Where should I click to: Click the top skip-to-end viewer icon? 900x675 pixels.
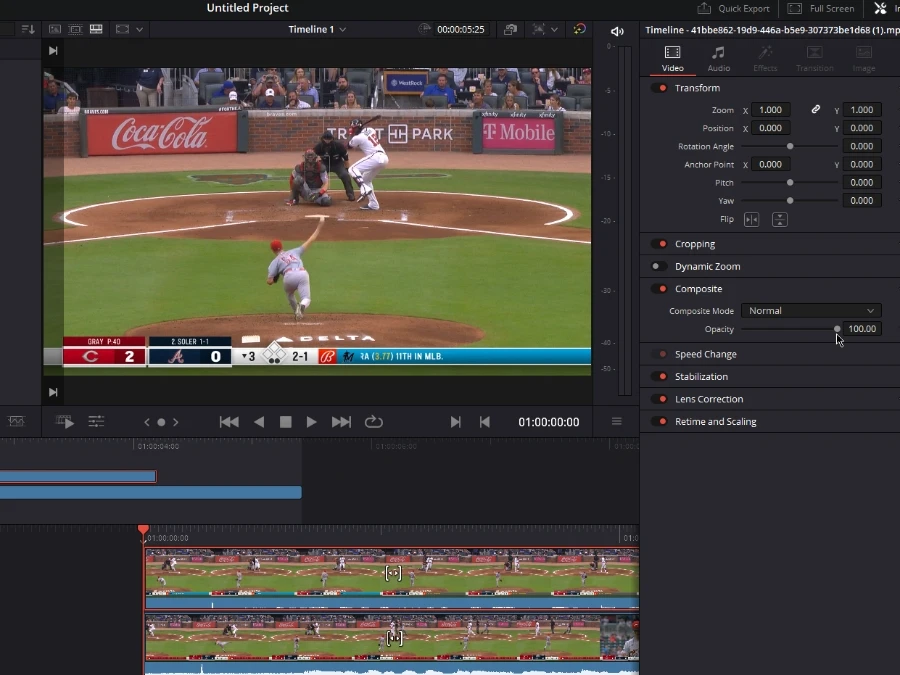tap(53, 51)
